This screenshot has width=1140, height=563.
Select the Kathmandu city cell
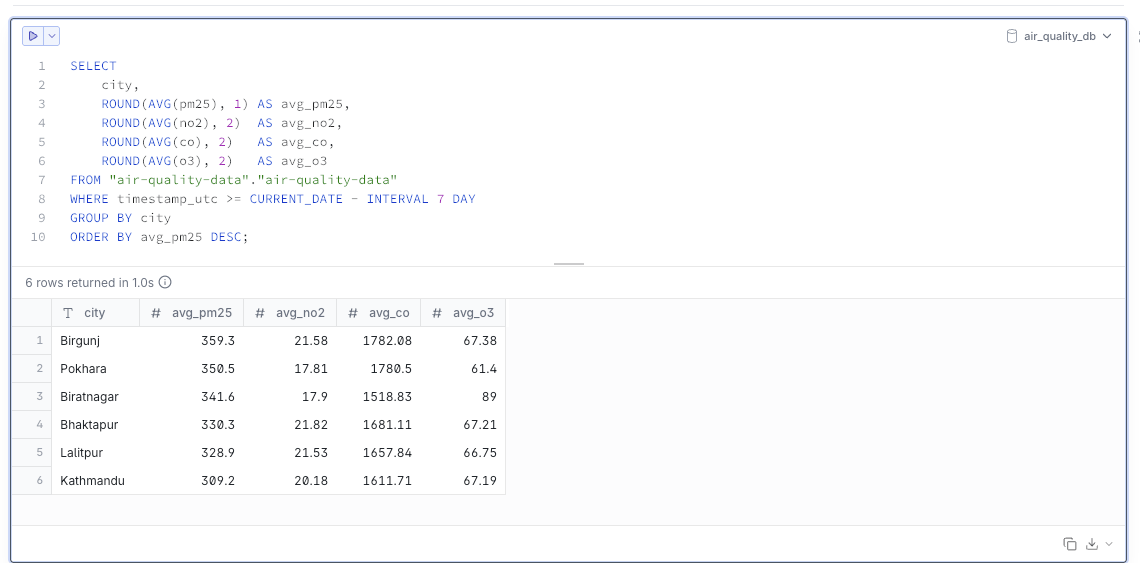pos(92,481)
